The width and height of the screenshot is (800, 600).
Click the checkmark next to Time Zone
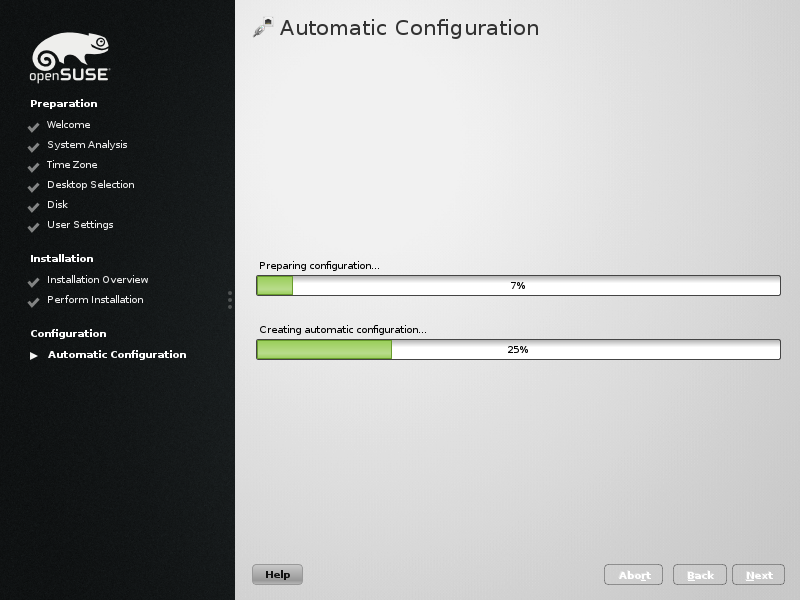click(33, 166)
